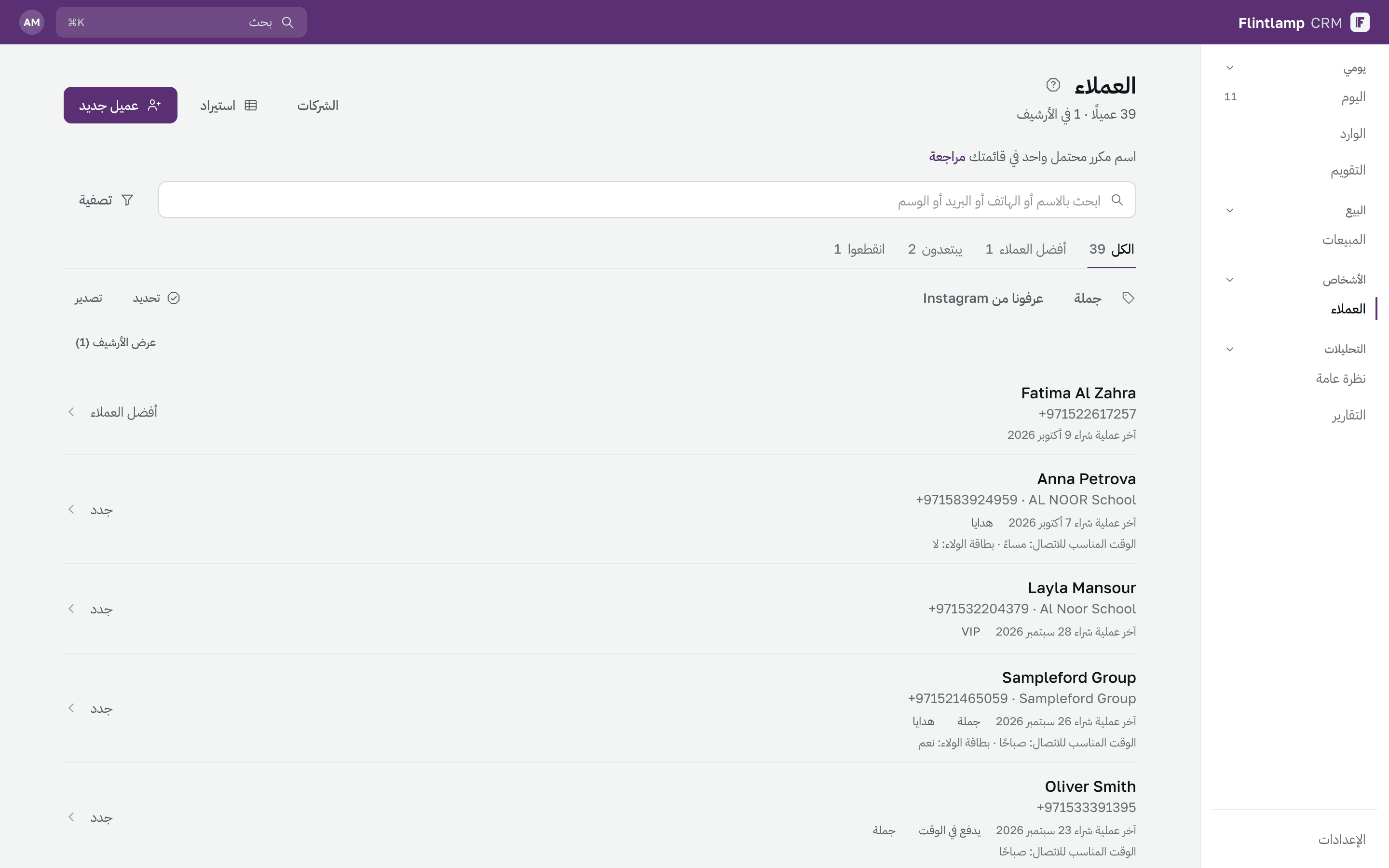The height and width of the screenshot is (868, 1389).
Task: Collapse the البيع sidebar section
Action: (1229, 211)
